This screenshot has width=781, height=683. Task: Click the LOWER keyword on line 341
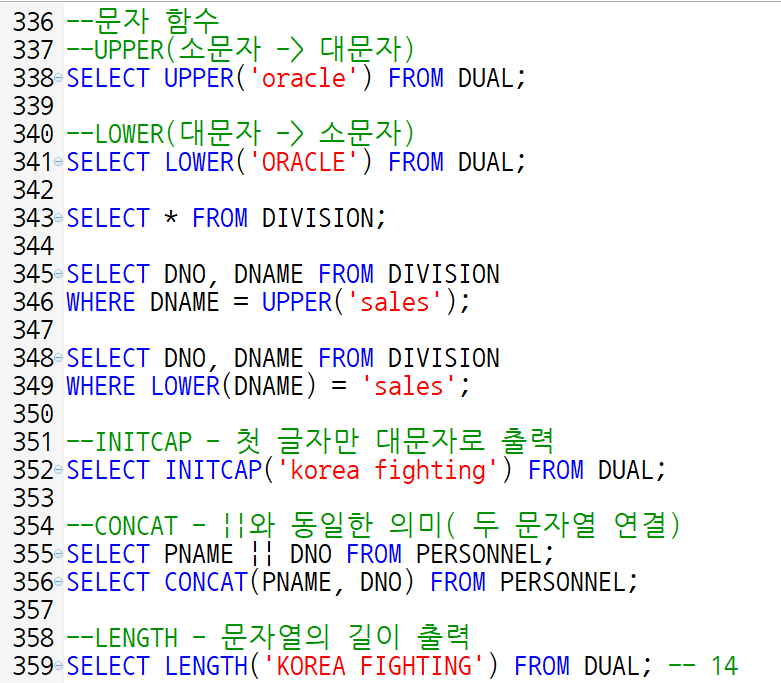coord(199,162)
